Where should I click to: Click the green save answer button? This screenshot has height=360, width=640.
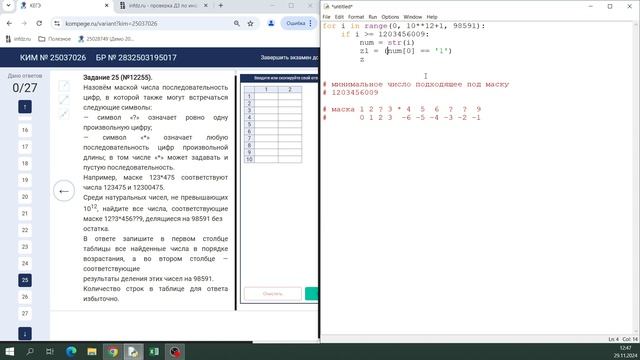[x=311, y=294]
